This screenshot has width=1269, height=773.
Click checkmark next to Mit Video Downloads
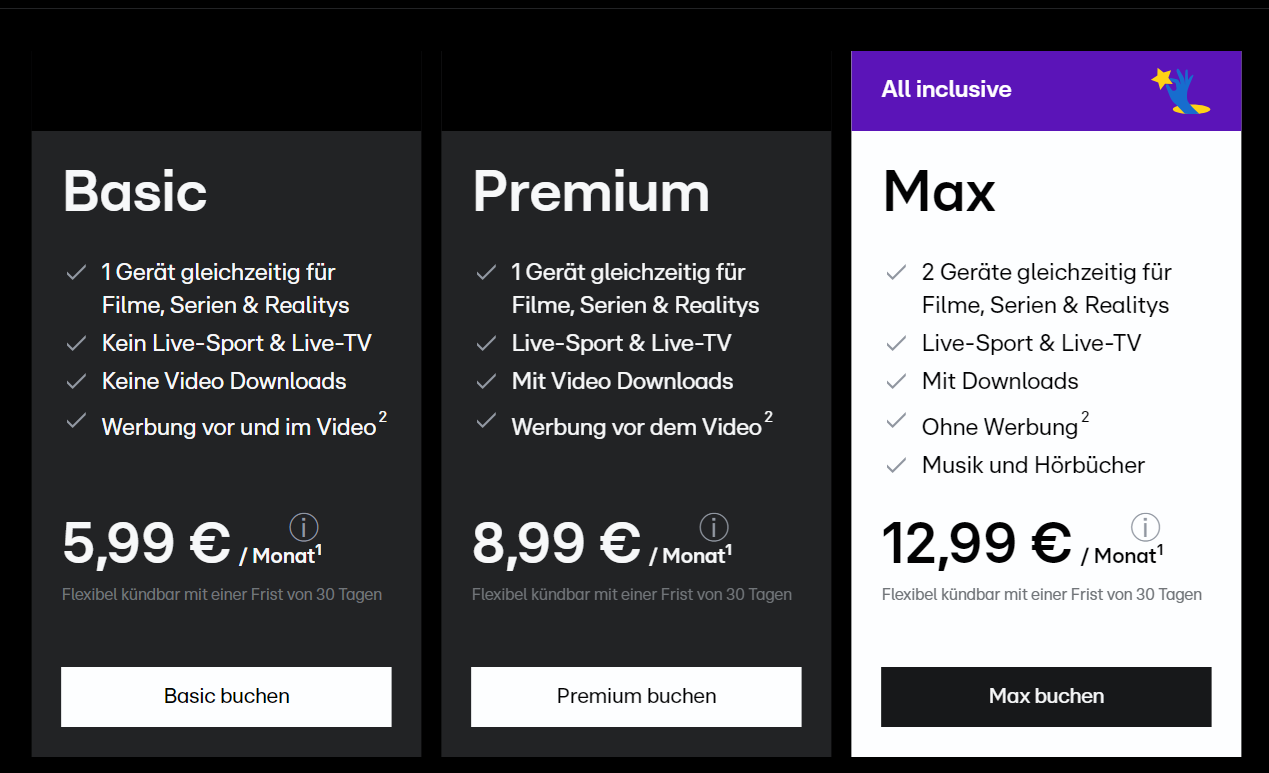(486, 381)
